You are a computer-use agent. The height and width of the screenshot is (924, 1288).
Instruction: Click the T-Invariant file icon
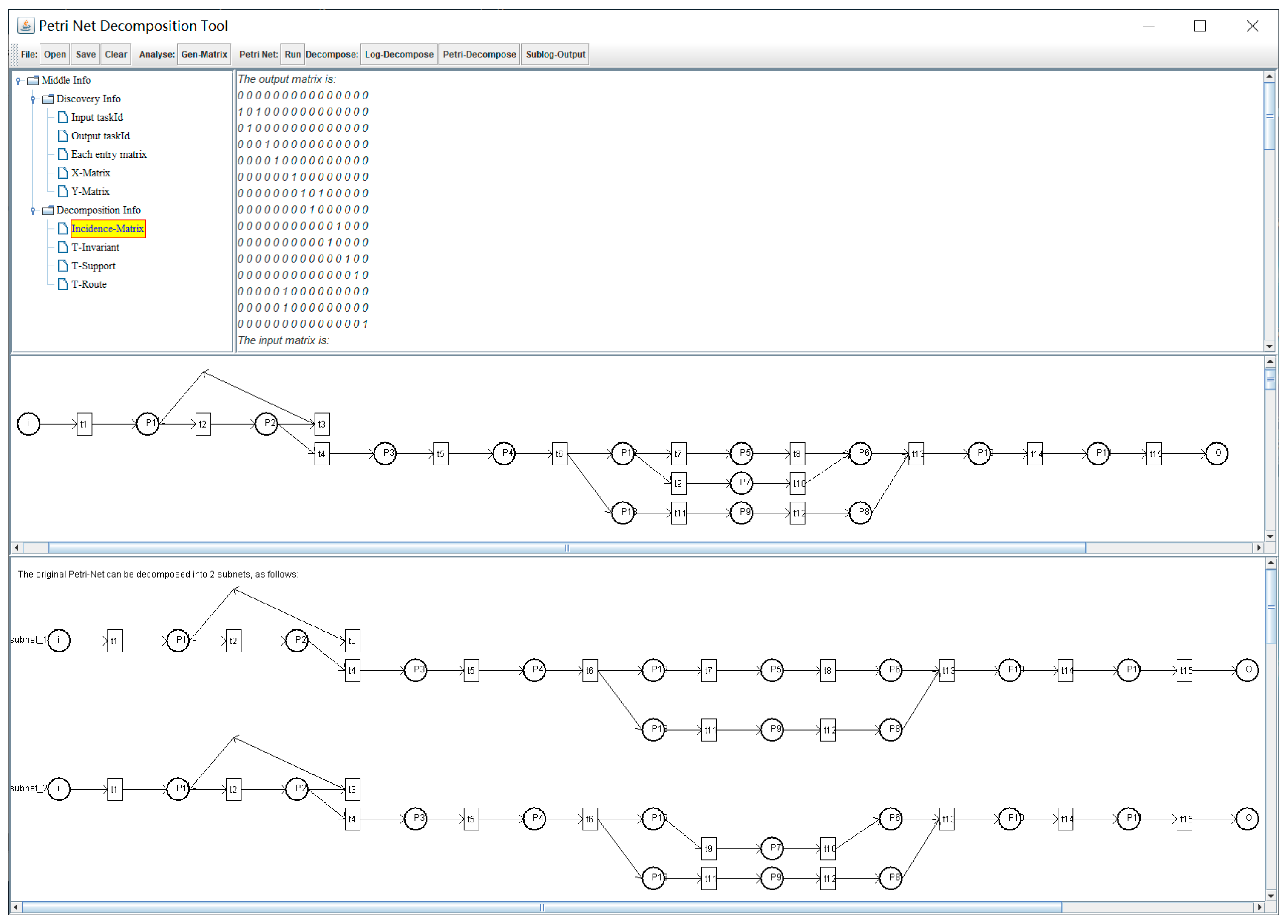tap(63, 247)
